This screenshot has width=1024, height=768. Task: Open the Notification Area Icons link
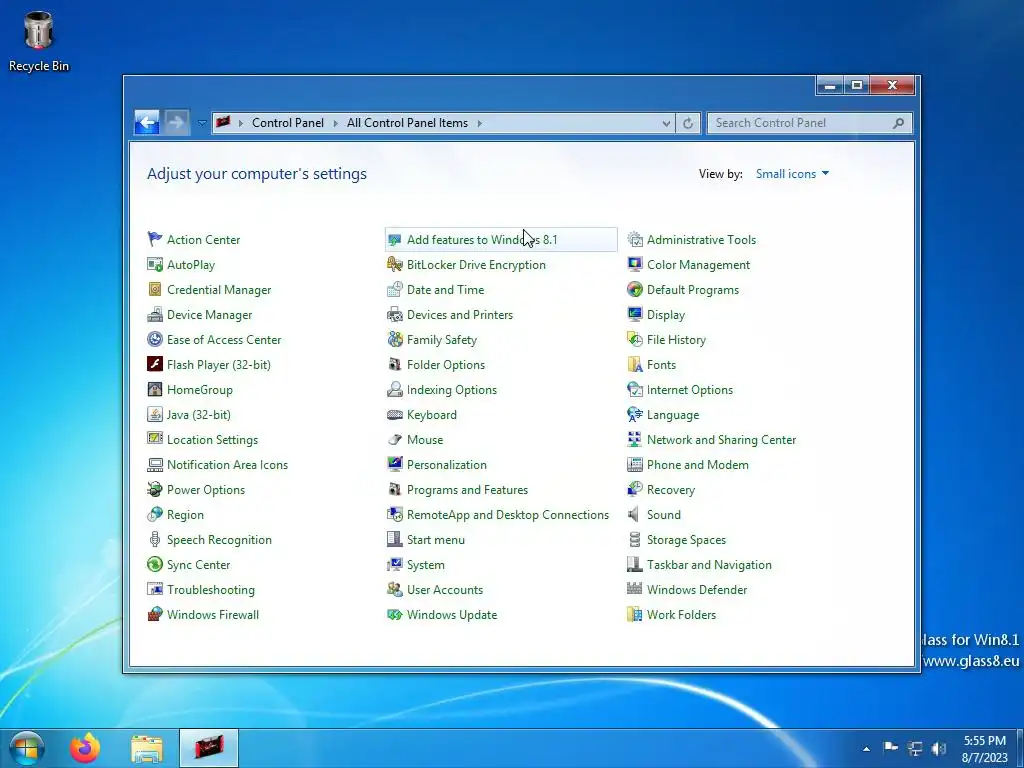coord(227,465)
